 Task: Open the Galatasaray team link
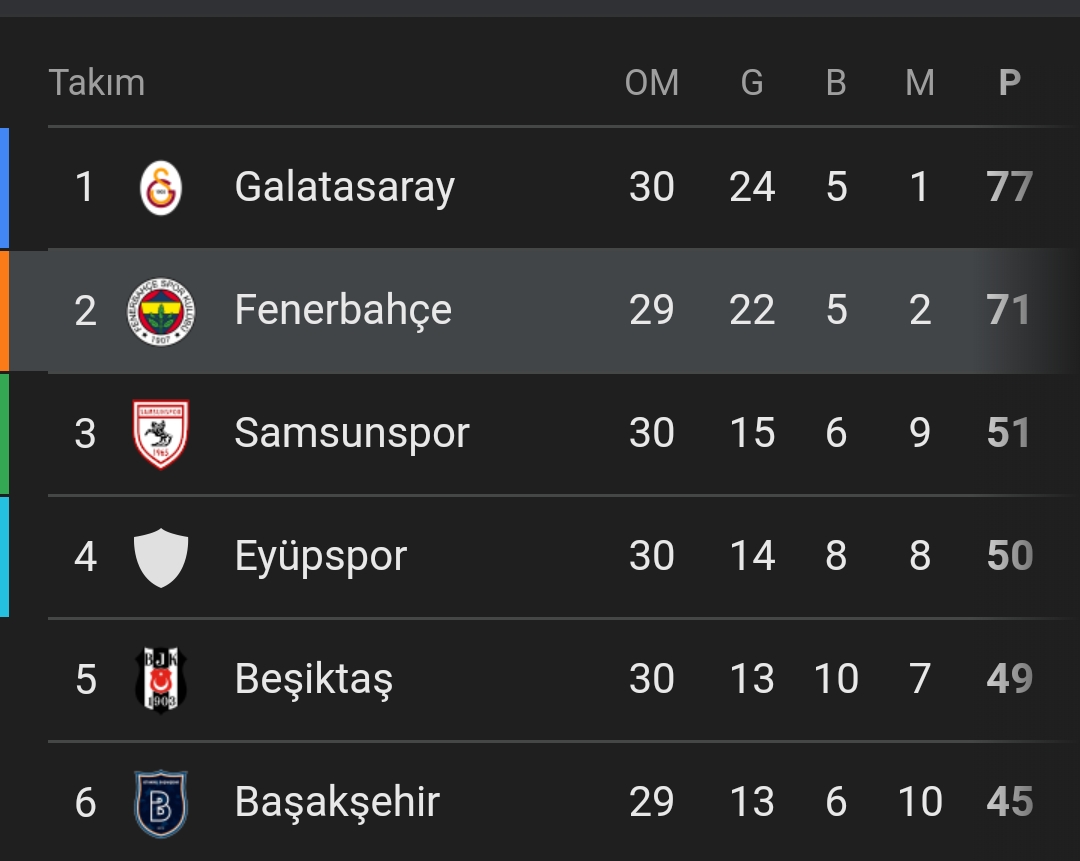[x=344, y=188]
